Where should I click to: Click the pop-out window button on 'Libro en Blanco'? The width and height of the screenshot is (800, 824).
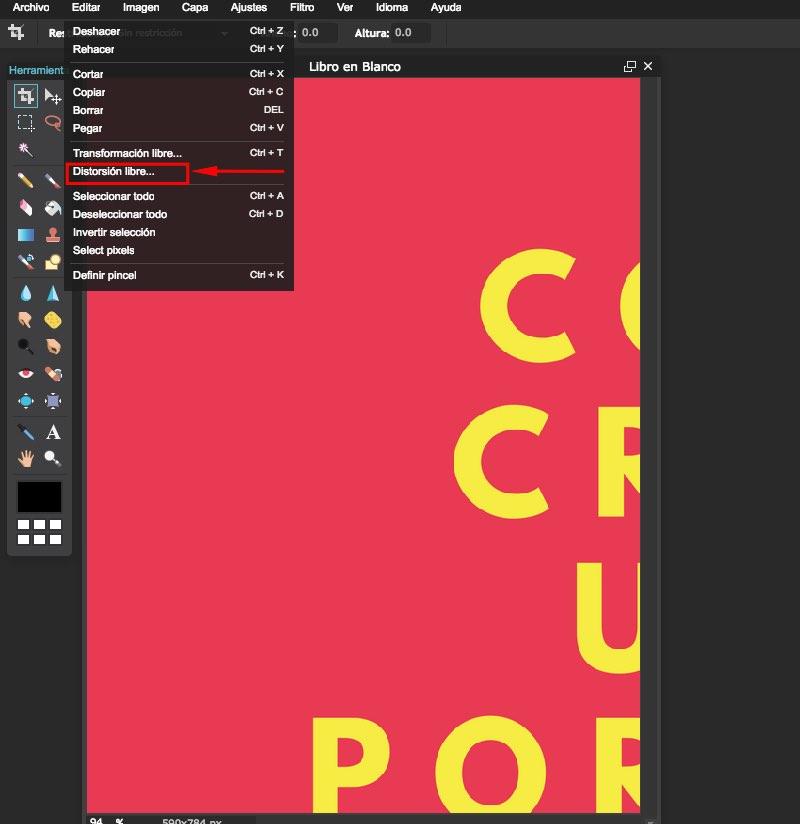630,65
